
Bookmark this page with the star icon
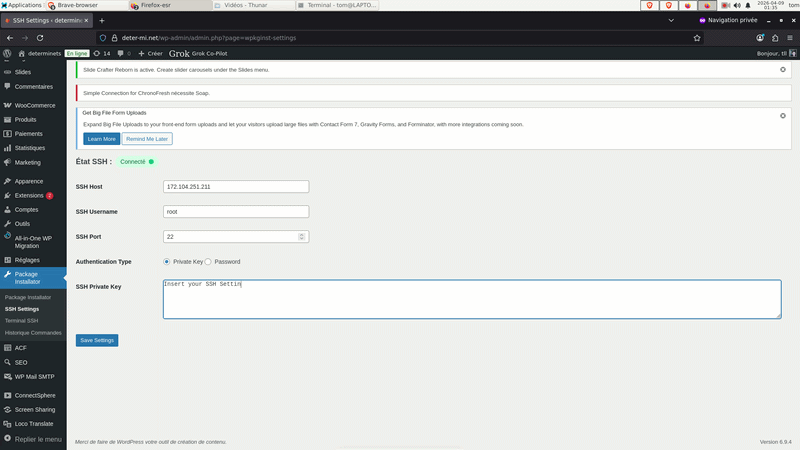click(697, 38)
